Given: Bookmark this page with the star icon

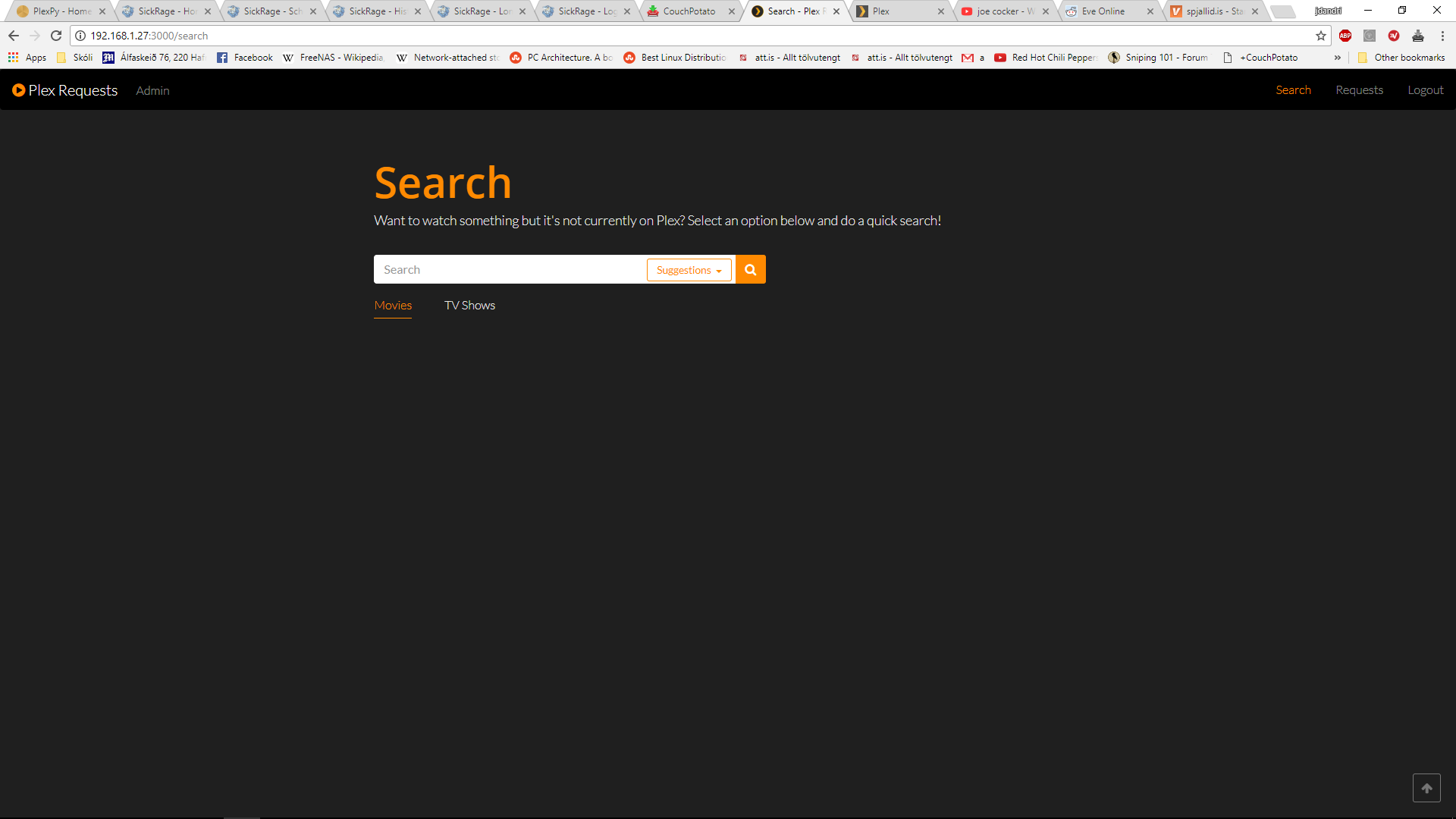Looking at the screenshot, I should tap(1322, 36).
